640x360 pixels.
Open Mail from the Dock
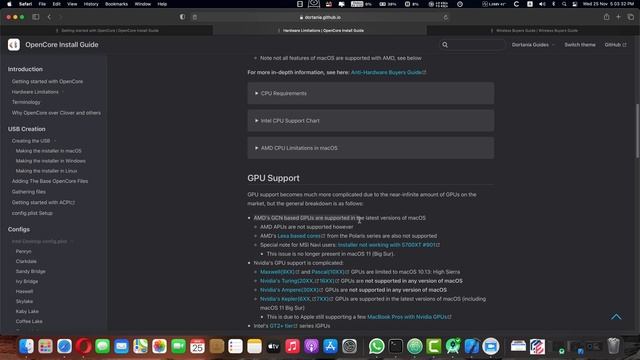click(x=121, y=347)
